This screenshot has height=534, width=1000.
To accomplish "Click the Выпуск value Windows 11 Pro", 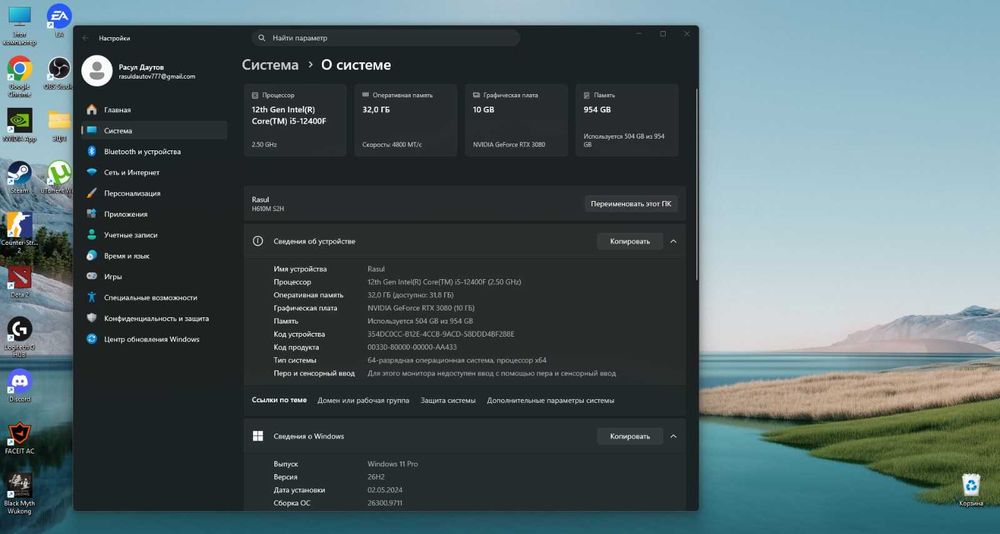I will click(x=393, y=464).
